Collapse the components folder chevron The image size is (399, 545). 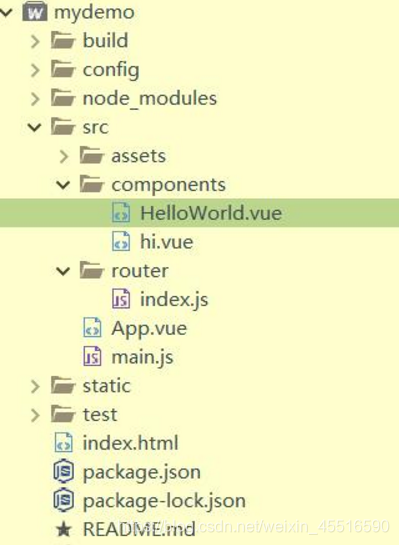pos(63,185)
